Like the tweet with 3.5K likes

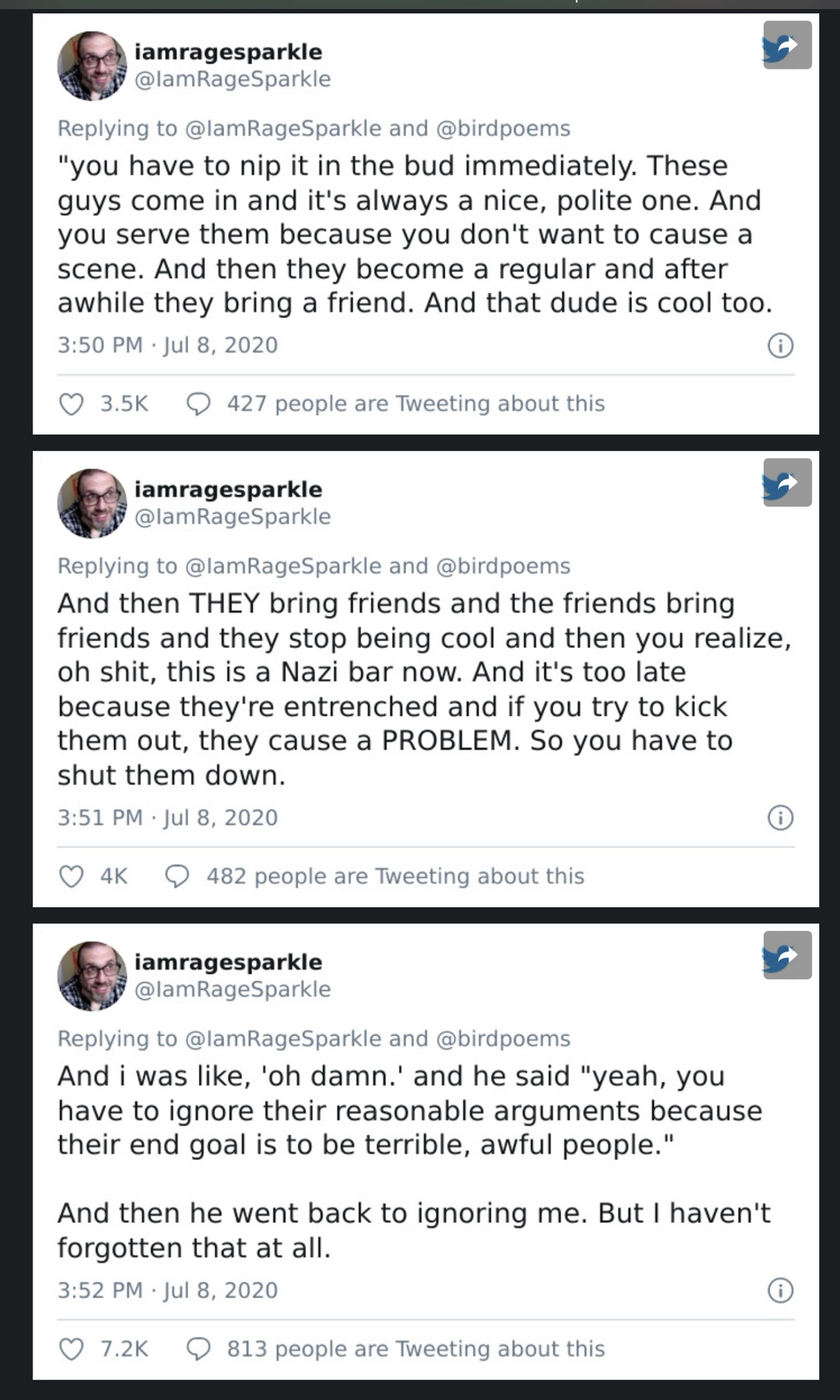tap(71, 404)
